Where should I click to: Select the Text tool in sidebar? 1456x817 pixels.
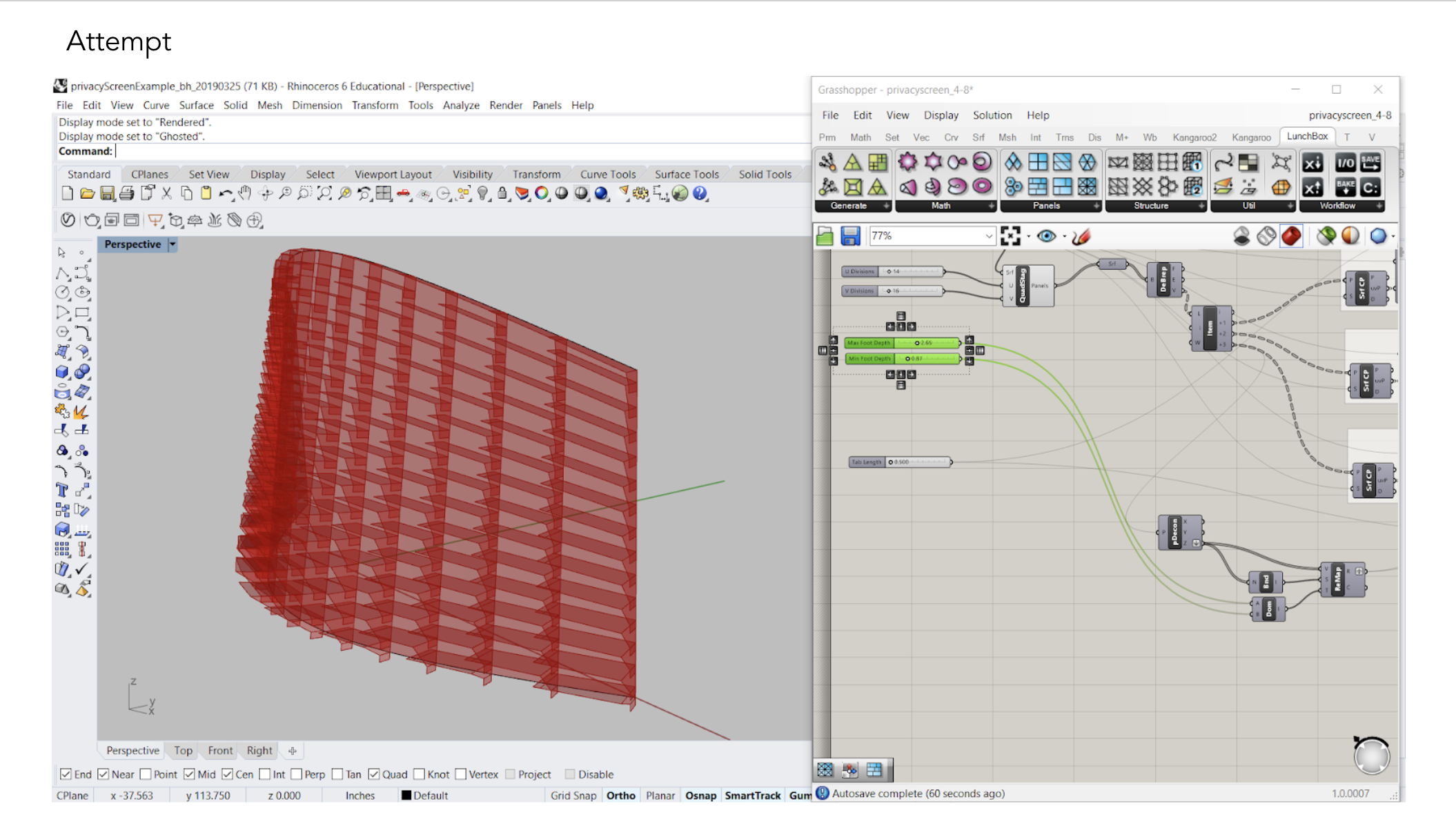62,491
